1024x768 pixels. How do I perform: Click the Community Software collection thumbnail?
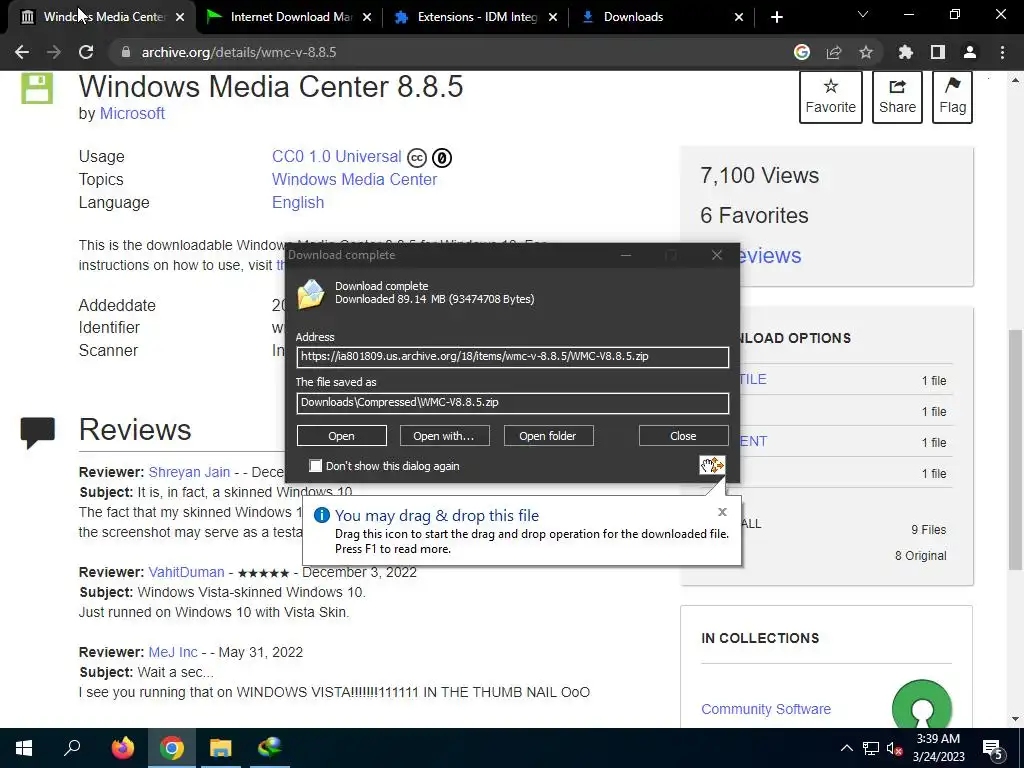[x=921, y=704]
